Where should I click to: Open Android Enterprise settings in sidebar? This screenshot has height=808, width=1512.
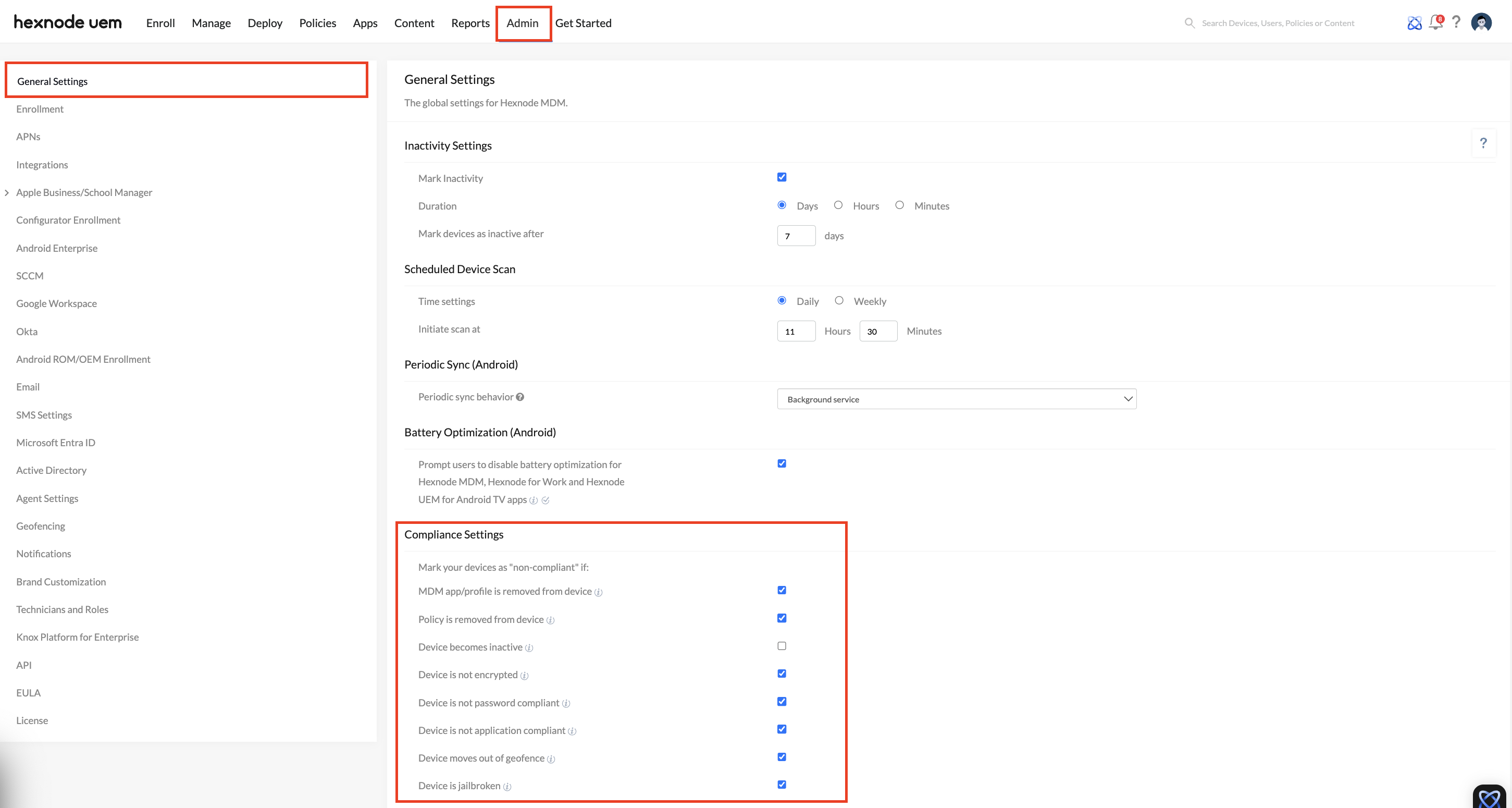coord(57,248)
